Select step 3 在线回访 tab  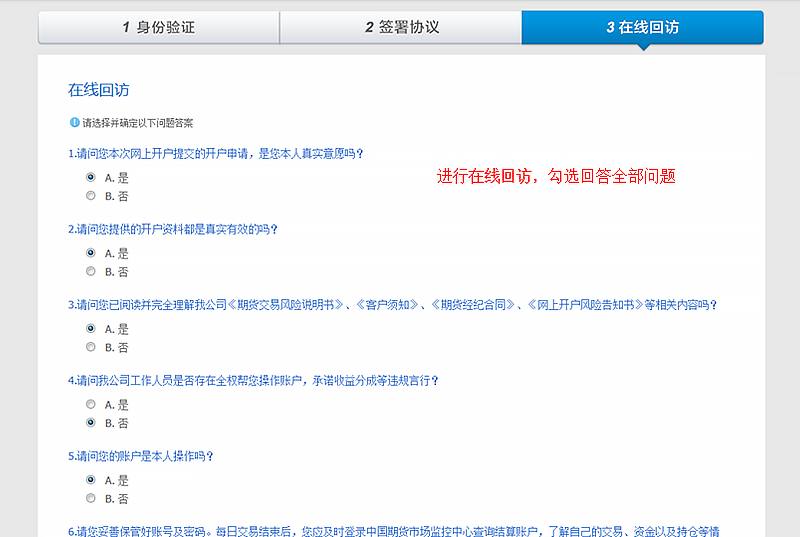pos(642,27)
